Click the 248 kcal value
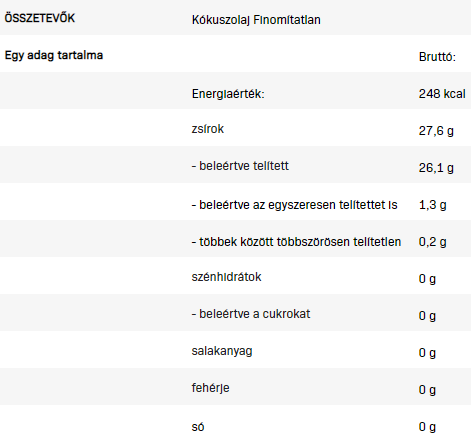 click(442, 94)
